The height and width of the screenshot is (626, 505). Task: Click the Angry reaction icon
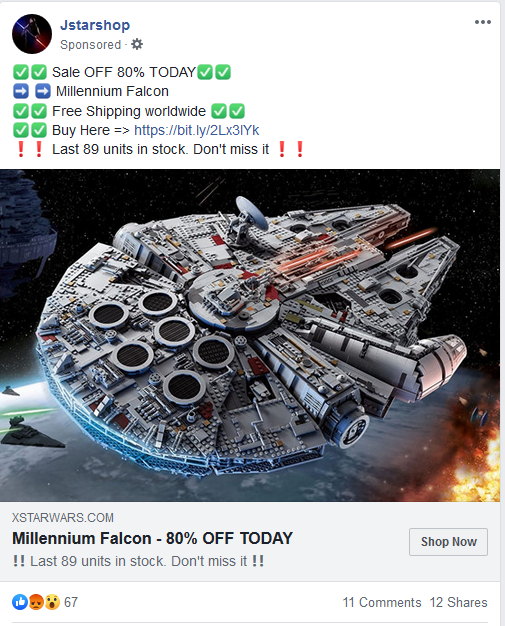pyautogui.click(x=36, y=602)
